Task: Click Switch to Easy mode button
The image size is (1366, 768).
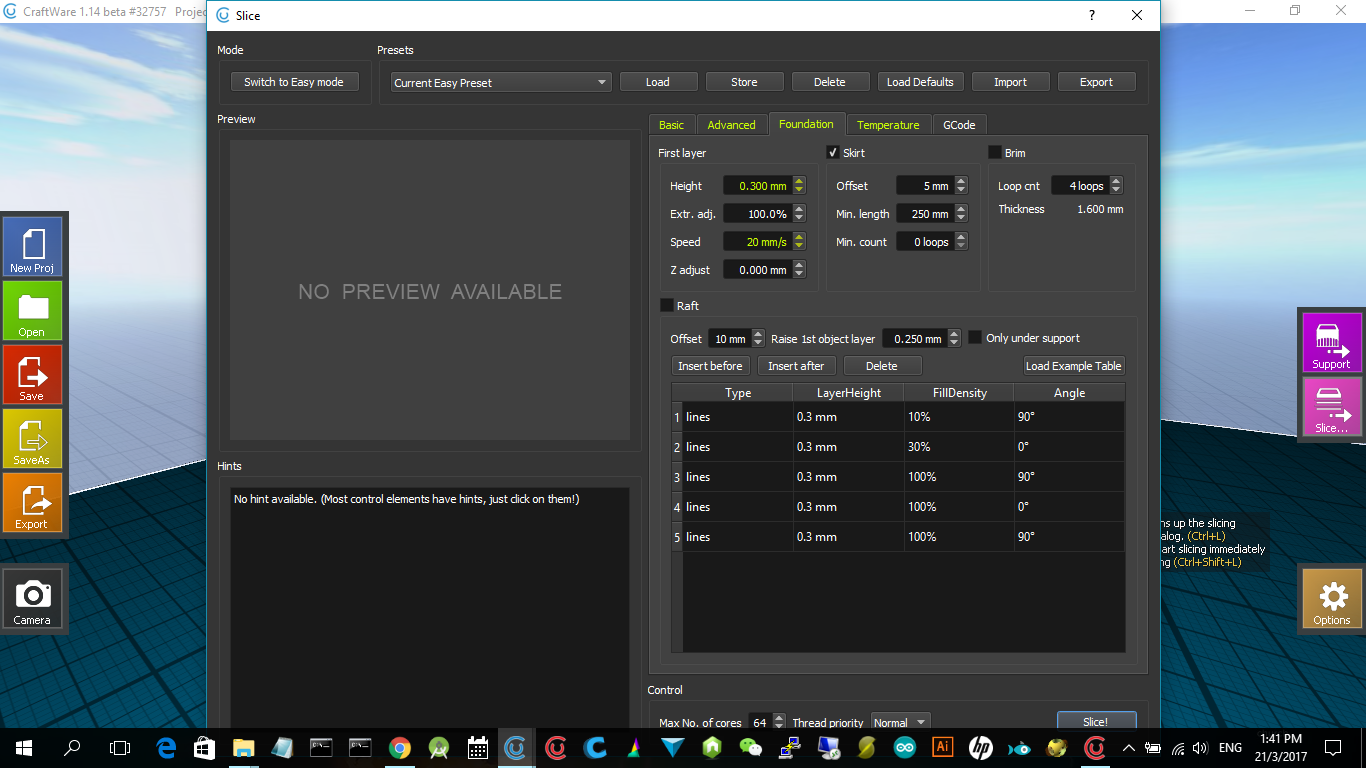Action: 294,82
